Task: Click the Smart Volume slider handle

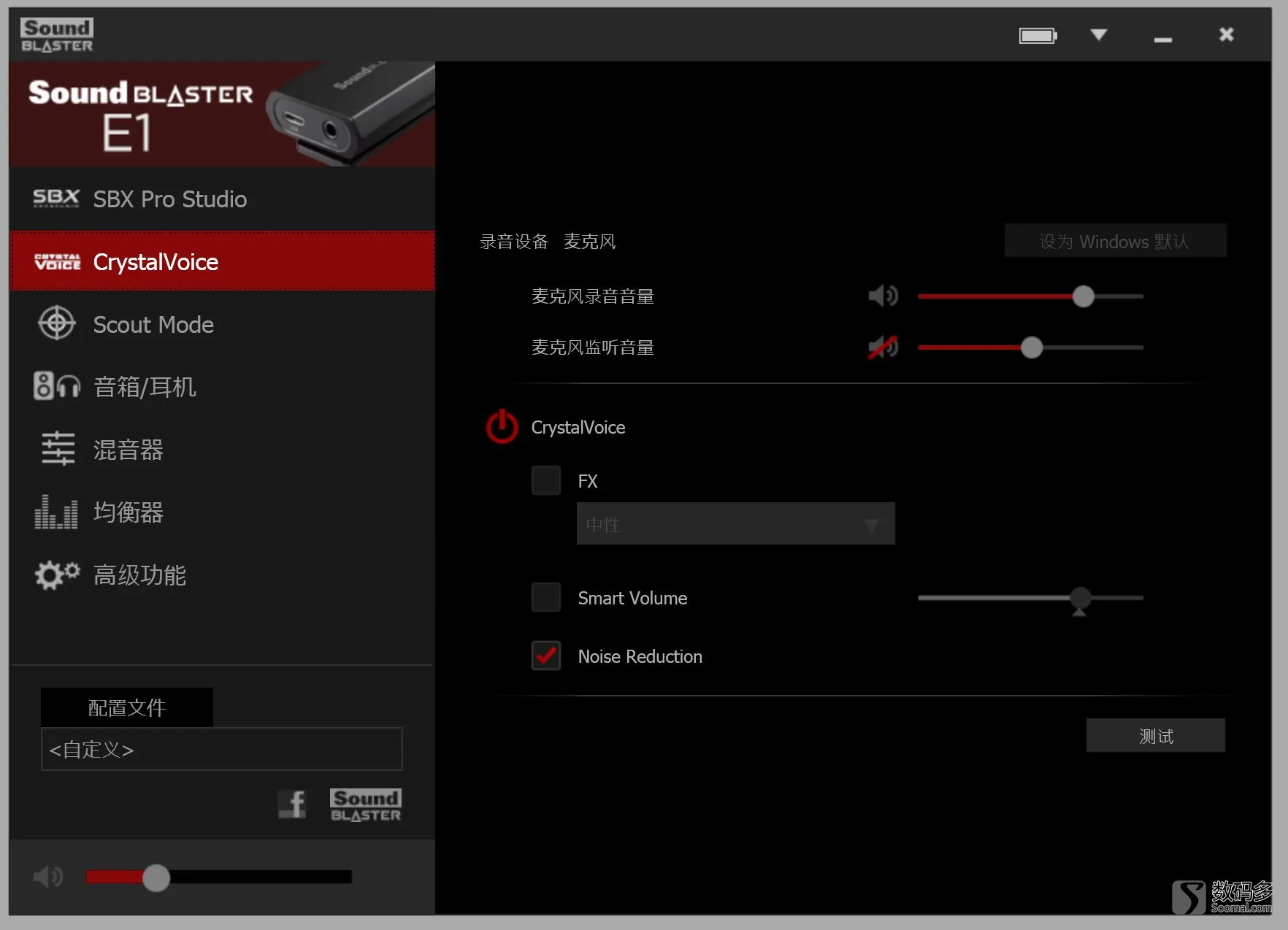Action: click(1081, 599)
